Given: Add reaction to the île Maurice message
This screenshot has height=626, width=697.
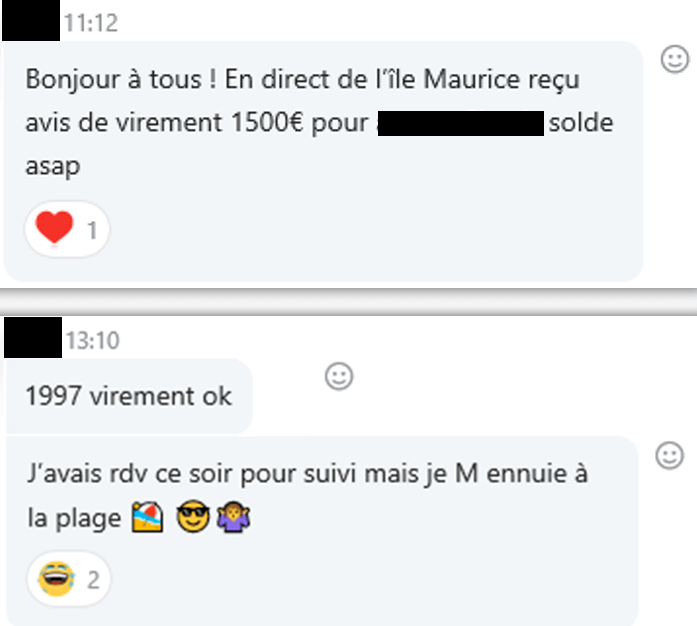Looking at the screenshot, I should 675,59.
